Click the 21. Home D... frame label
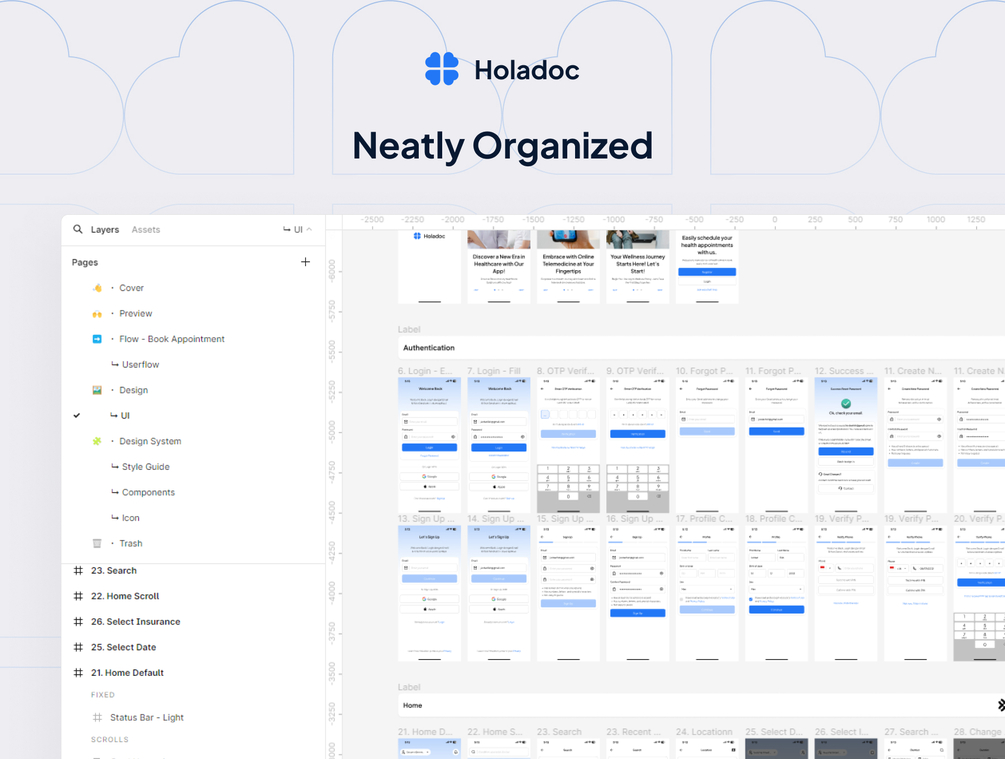The width and height of the screenshot is (1005, 759). pyautogui.click(x=426, y=731)
